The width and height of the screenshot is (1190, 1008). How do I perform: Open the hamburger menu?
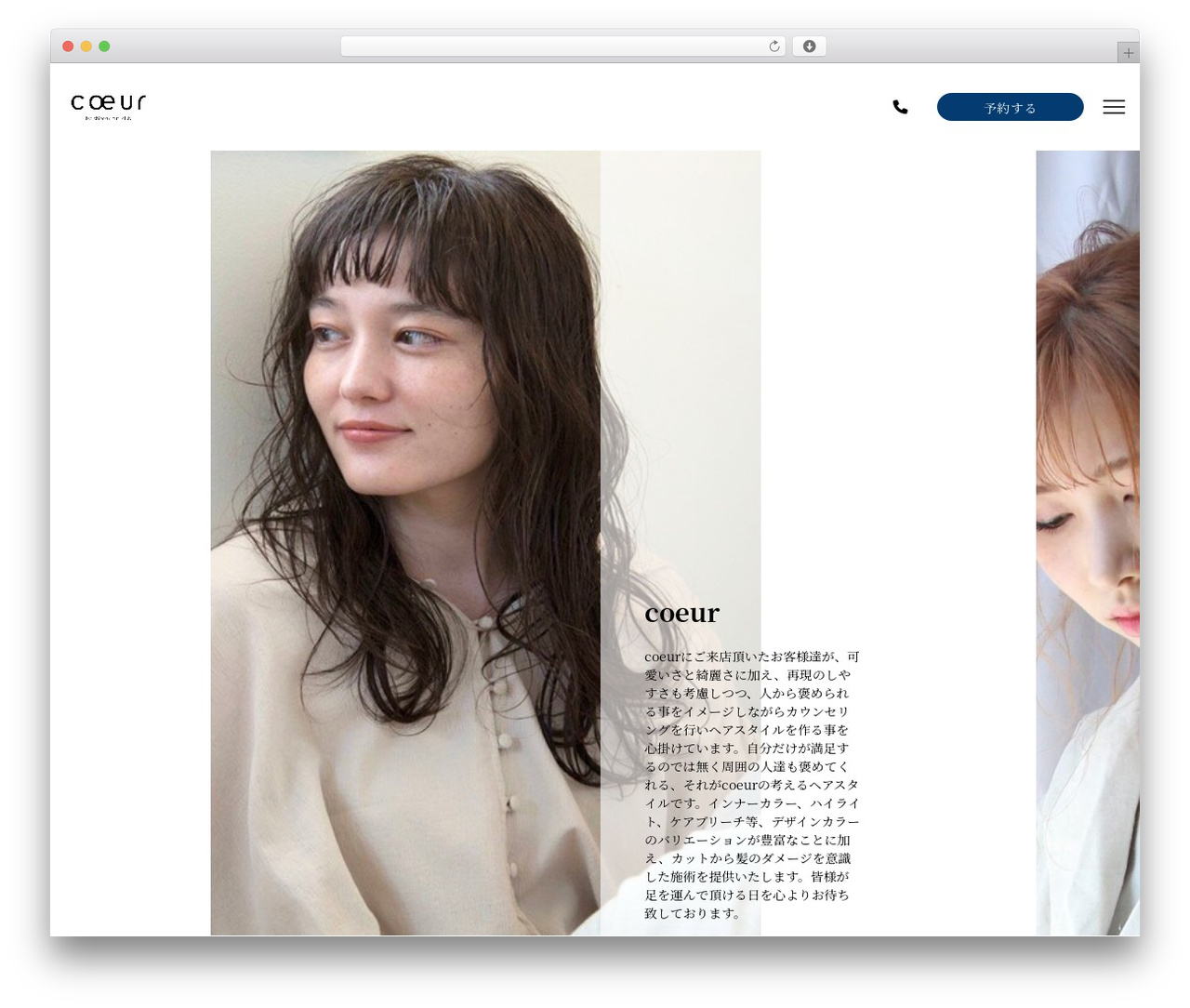coord(1114,107)
